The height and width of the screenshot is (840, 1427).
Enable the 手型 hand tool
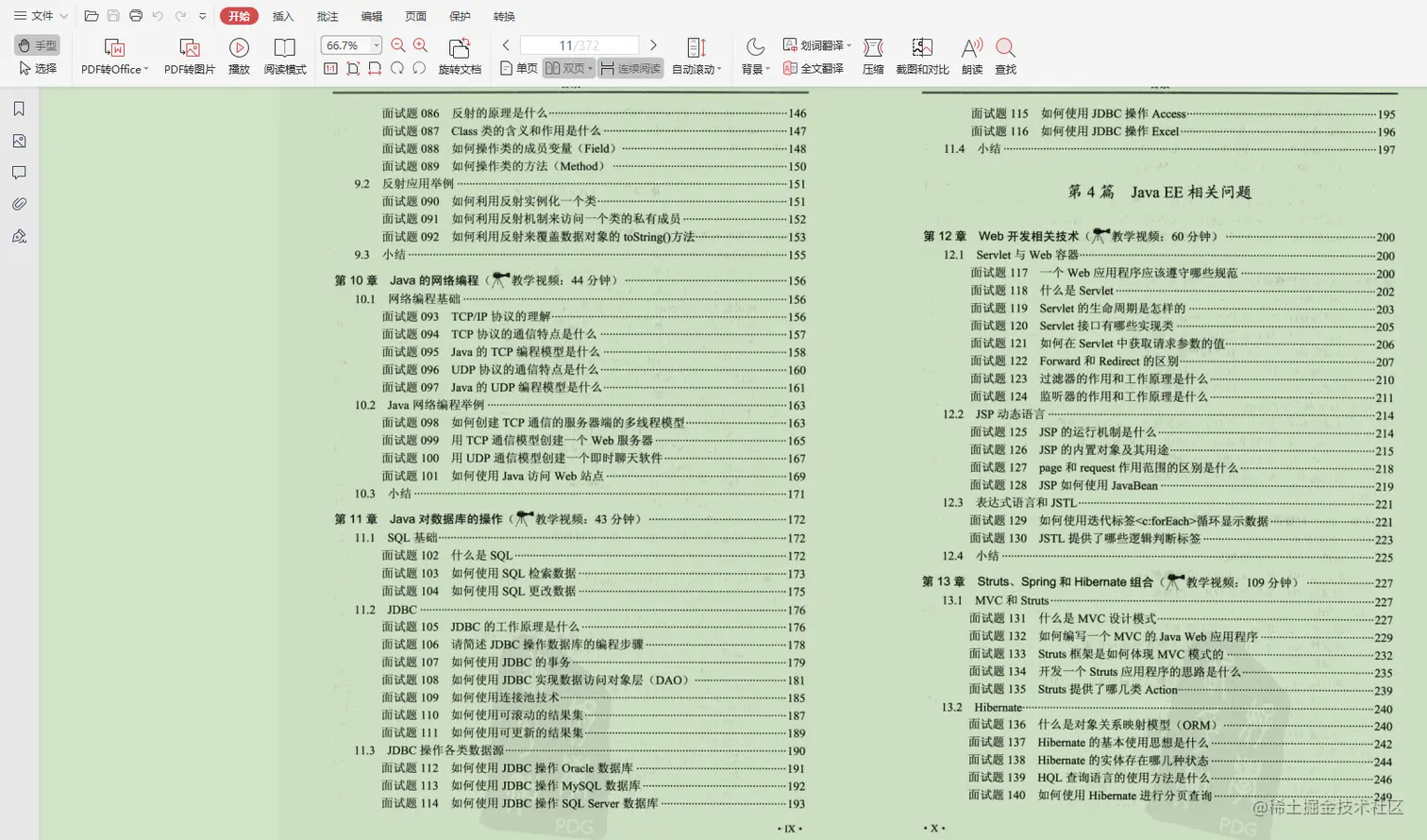(37, 44)
